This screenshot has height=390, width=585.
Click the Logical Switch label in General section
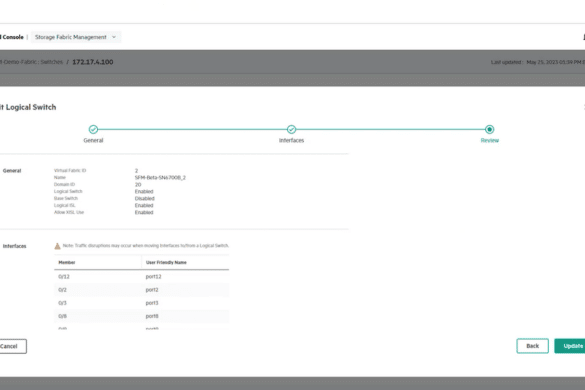click(x=68, y=191)
